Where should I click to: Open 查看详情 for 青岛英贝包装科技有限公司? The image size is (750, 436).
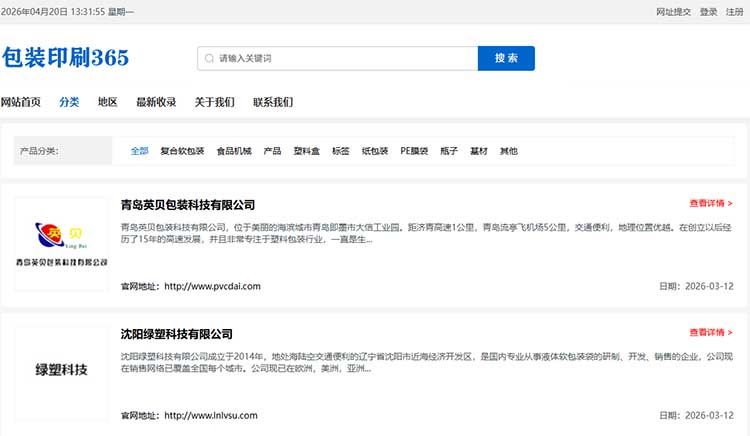[710, 204]
